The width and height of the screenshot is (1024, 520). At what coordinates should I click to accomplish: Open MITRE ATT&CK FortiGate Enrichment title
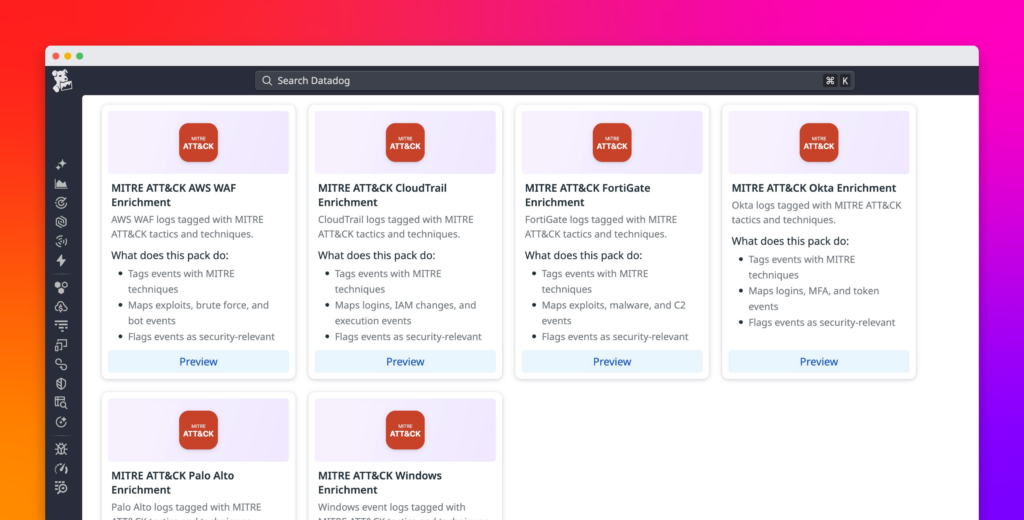[x=588, y=195]
